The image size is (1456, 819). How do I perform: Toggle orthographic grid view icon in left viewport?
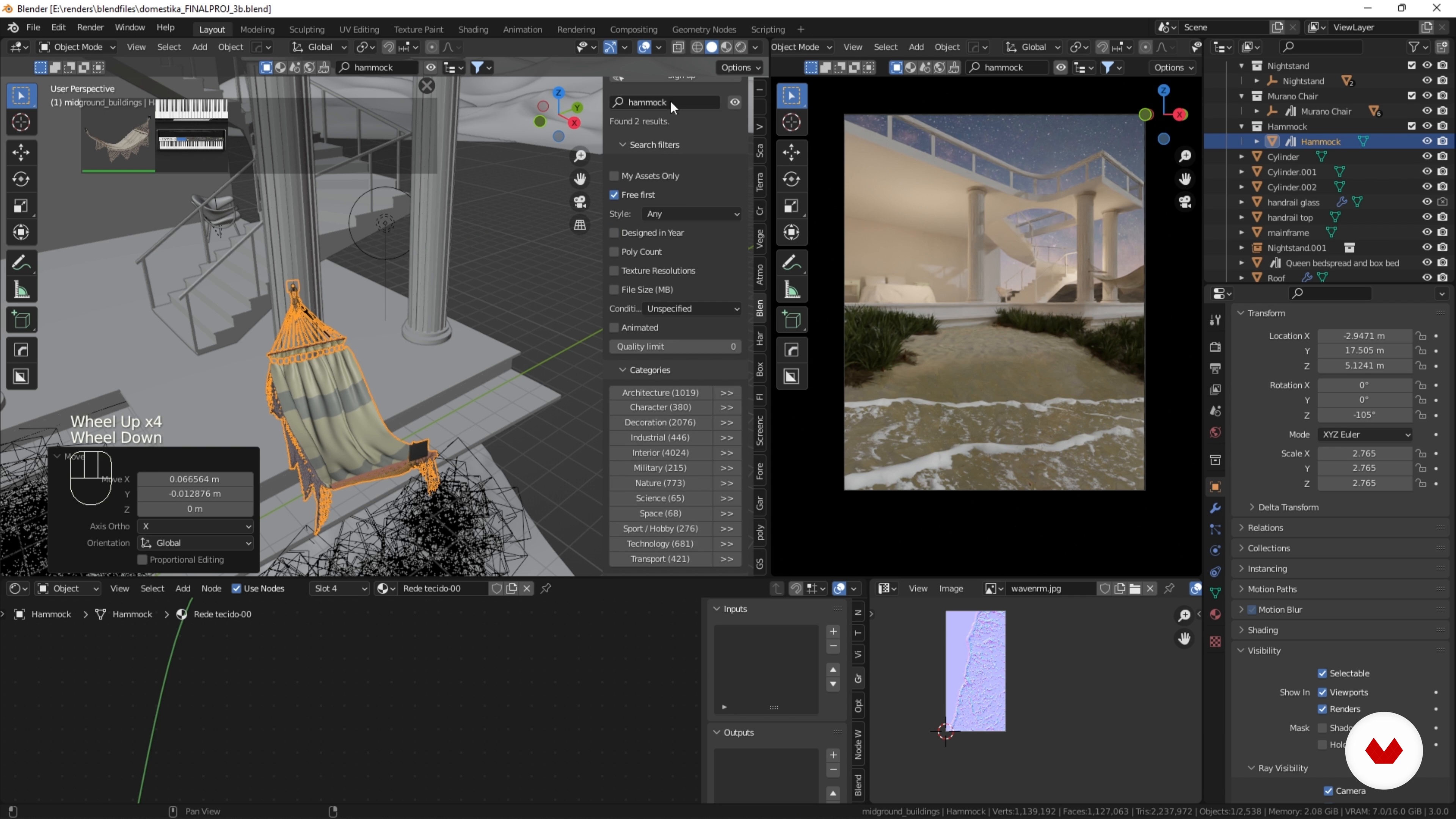tap(580, 225)
